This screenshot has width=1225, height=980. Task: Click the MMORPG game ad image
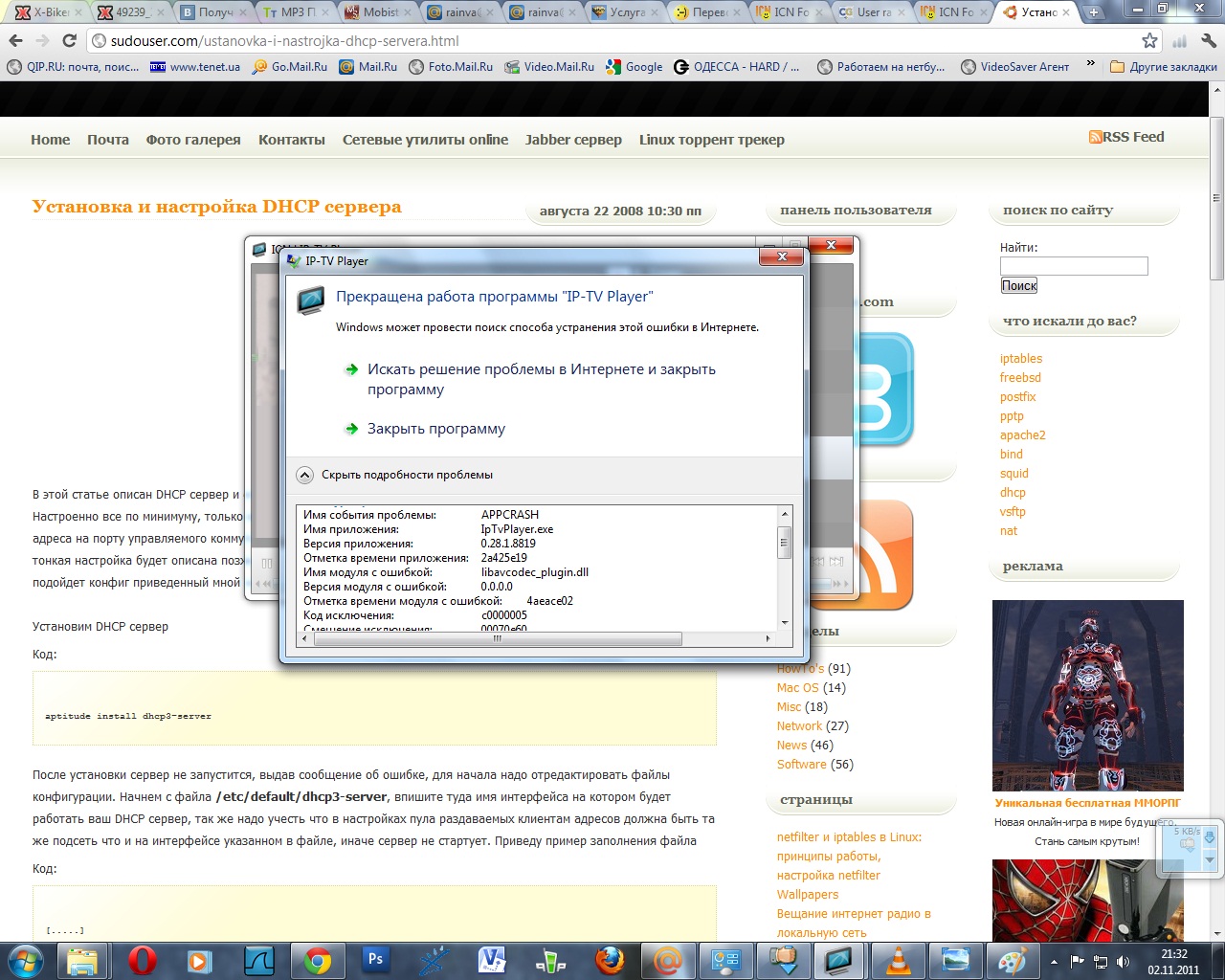[1088, 696]
